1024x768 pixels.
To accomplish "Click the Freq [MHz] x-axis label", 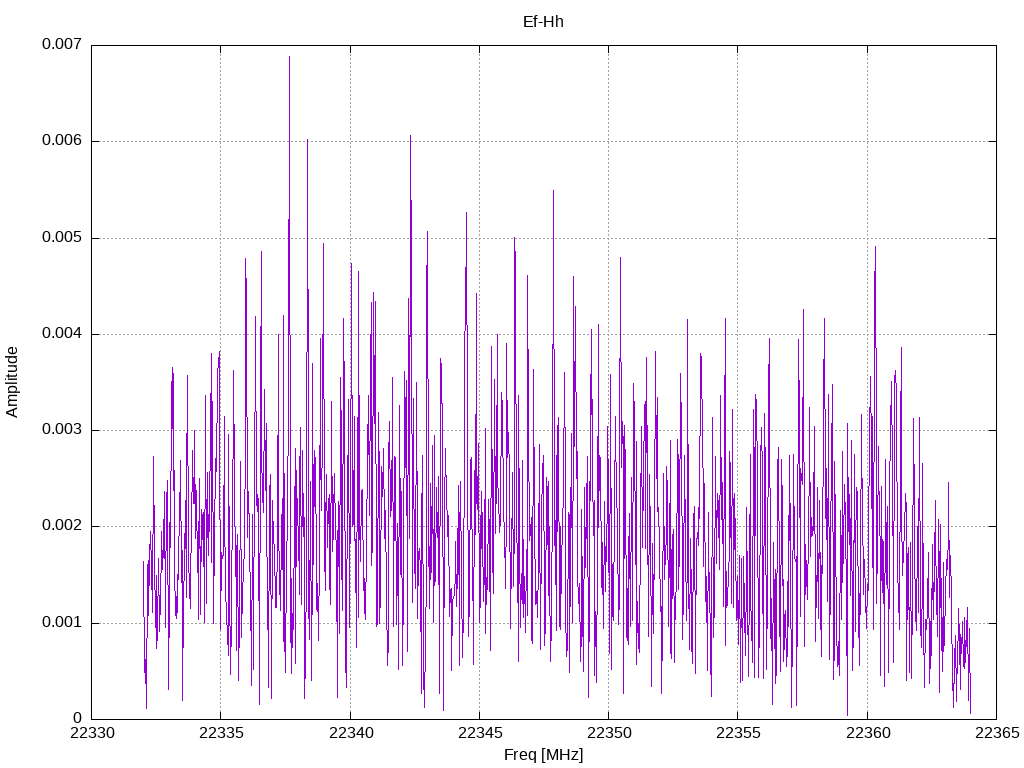I will coord(543,754).
